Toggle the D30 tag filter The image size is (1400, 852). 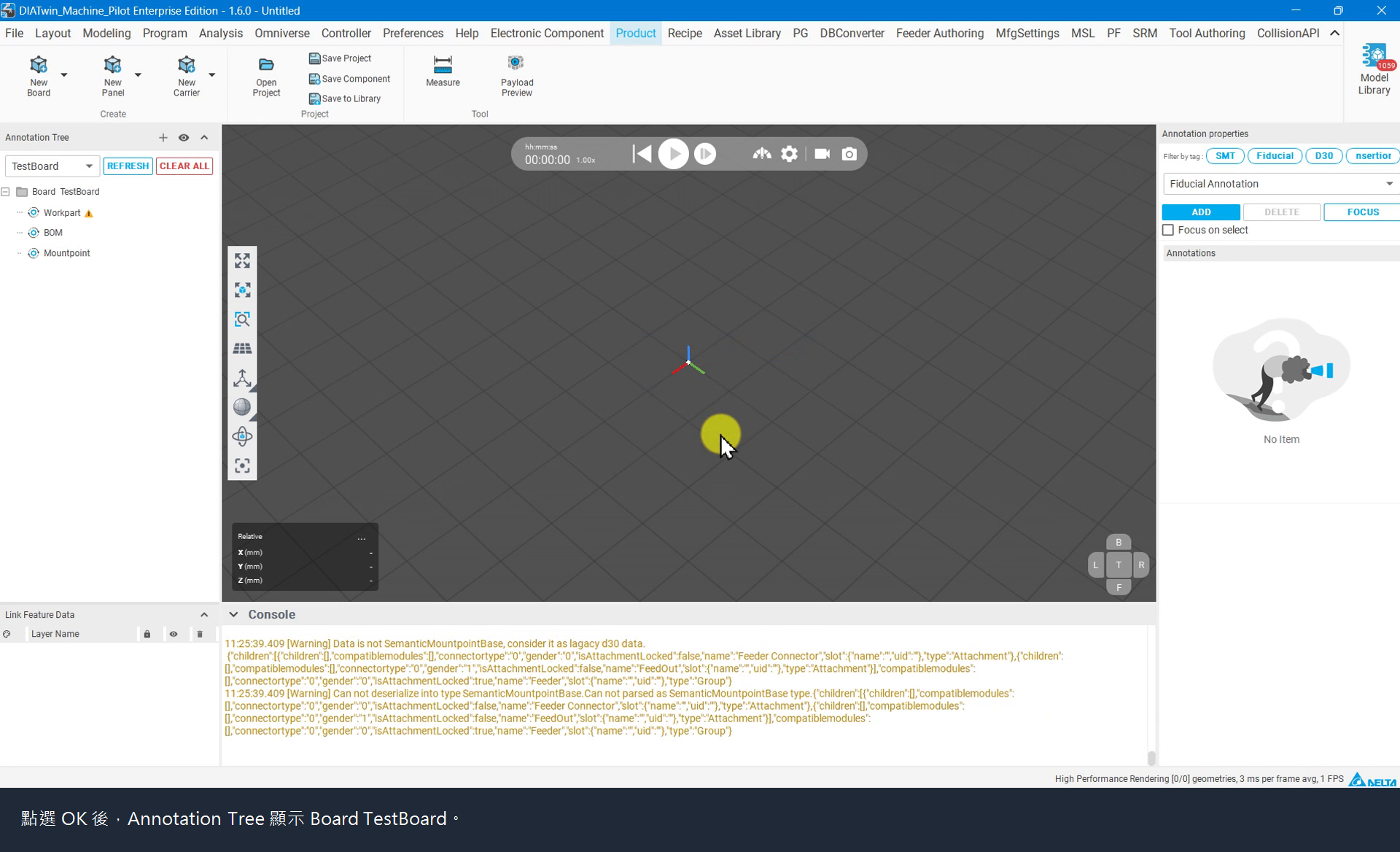point(1323,155)
